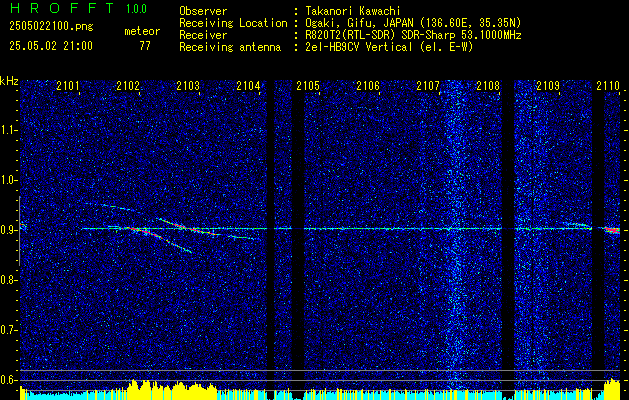The height and width of the screenshot is (400, 629).
Task: Select the filename 2505022100.png
Action: [51, 27]
